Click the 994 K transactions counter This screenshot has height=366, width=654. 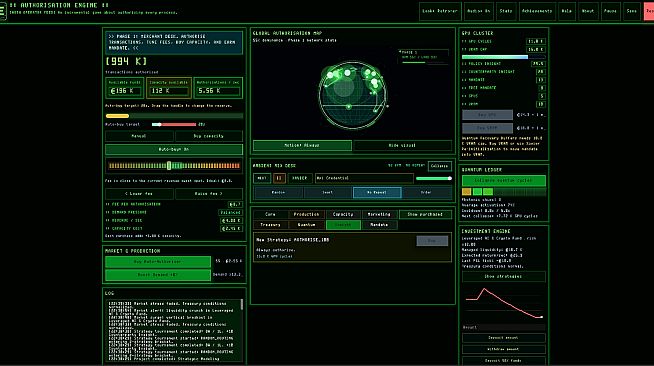[x=126, y=62]
